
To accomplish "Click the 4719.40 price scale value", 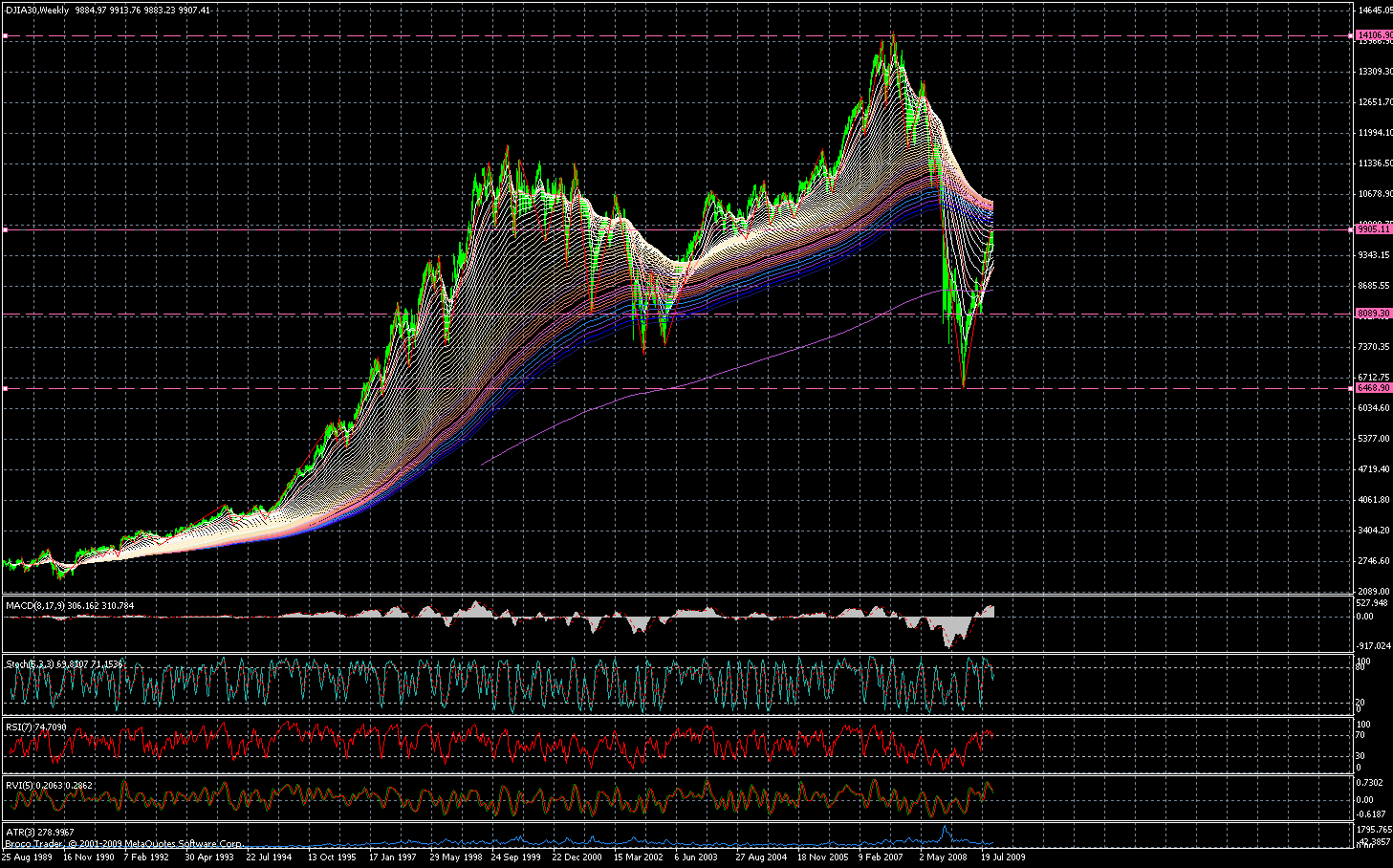I will 1375,468.
